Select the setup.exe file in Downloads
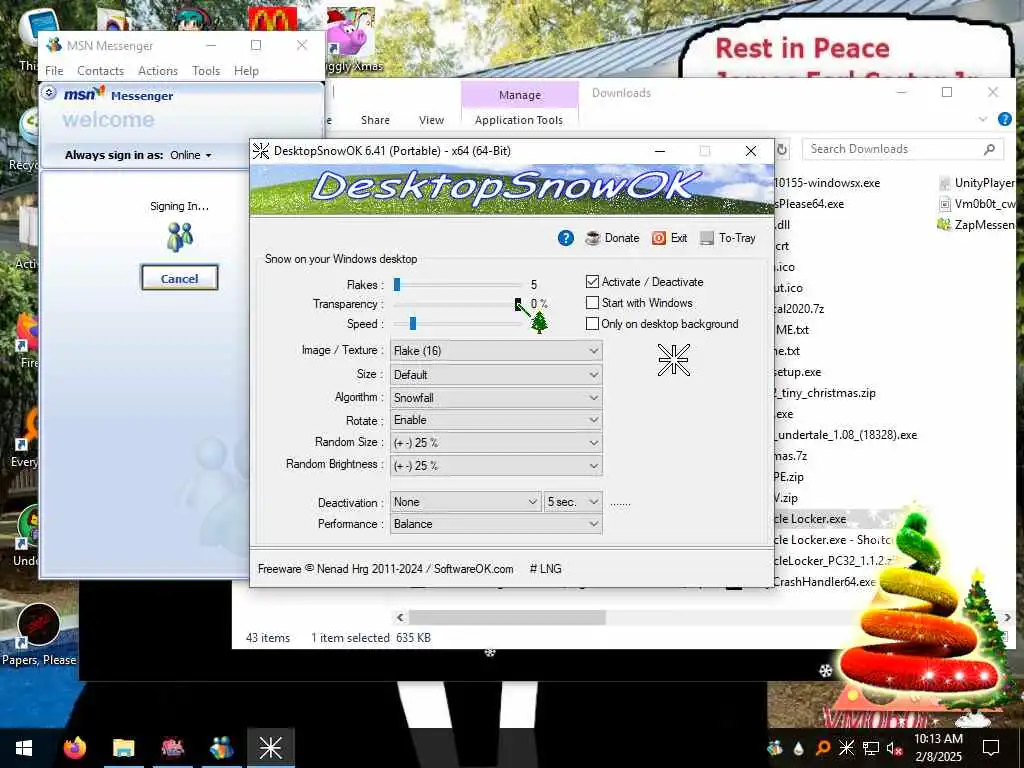This screenshot has width=1024, height=768. (797, 372)
